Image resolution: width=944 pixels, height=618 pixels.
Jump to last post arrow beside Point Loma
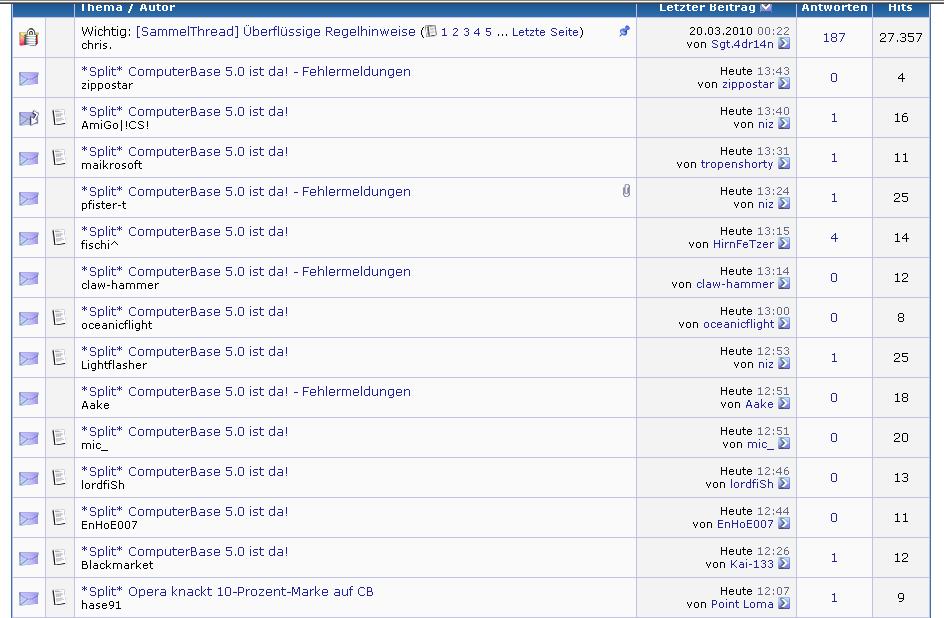(x=783, y=604)
